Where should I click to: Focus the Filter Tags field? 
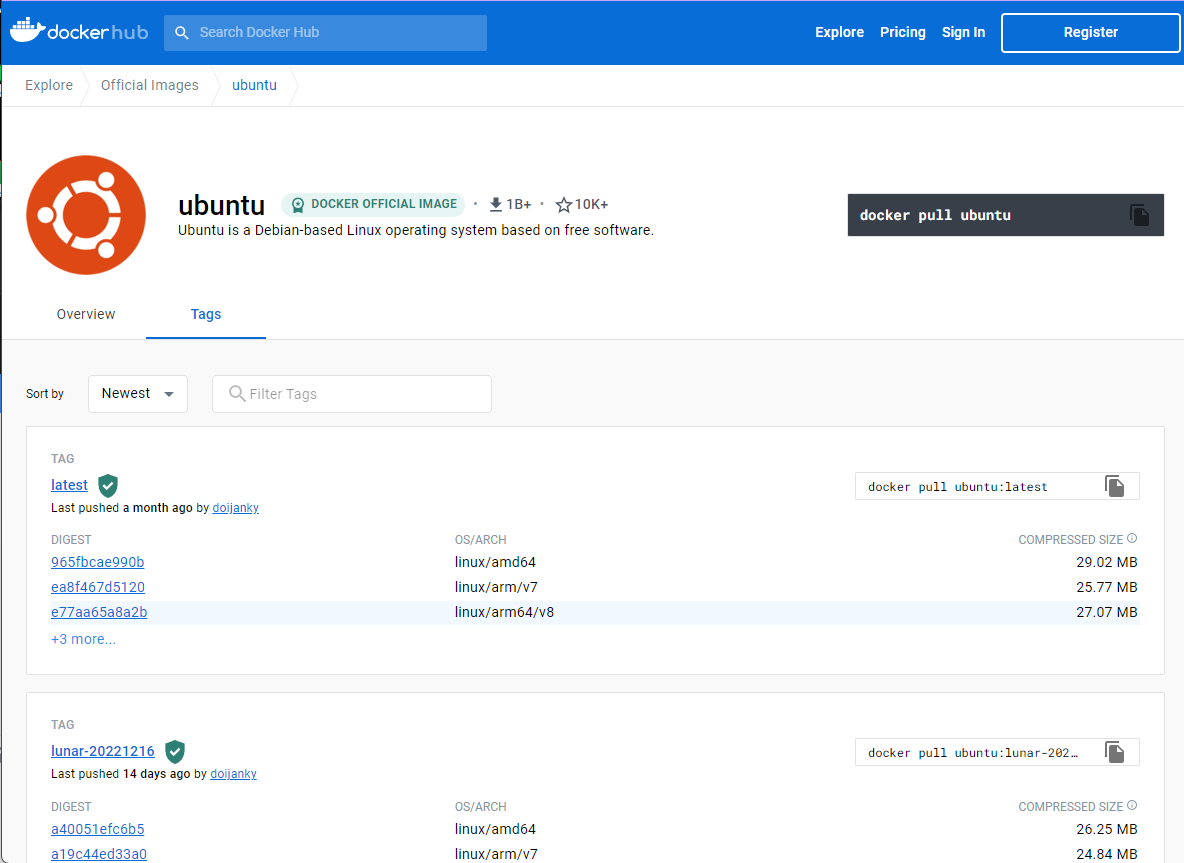tap(352, 394)
